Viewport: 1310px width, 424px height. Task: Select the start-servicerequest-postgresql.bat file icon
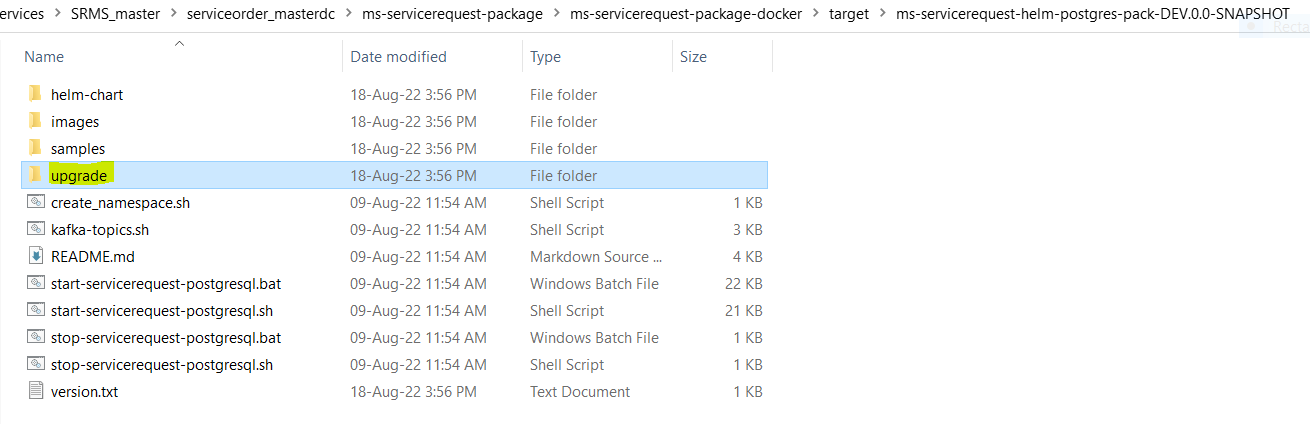pos(36,283)
